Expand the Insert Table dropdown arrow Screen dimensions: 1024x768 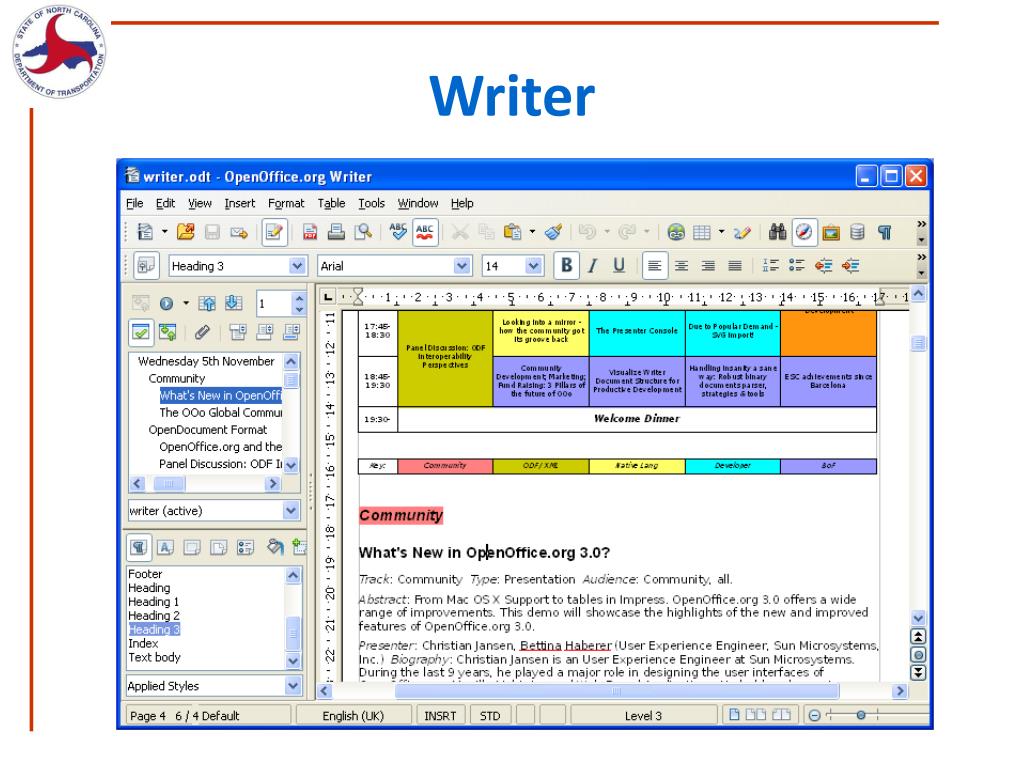click(x=722, y=231)
